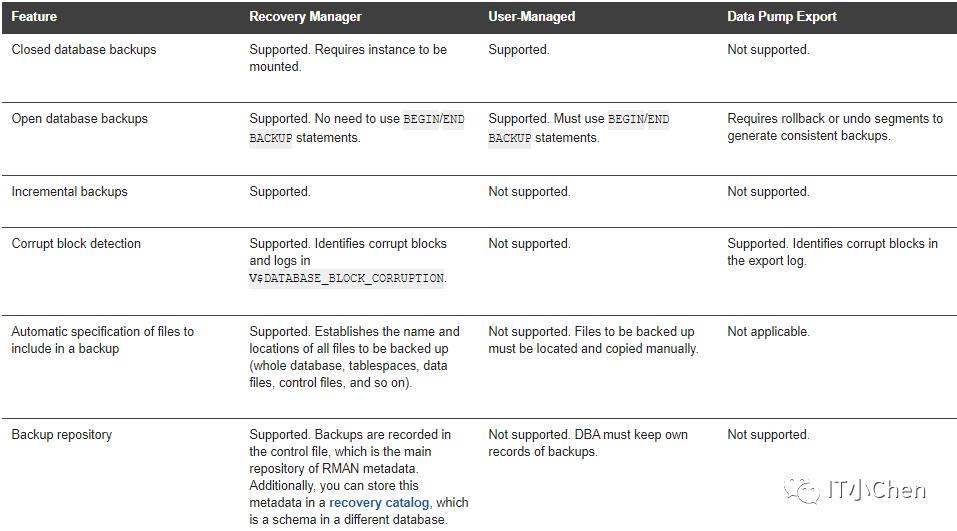Select the Backup repository row label
Screen dimensions: 957x531
click(62, 434)
